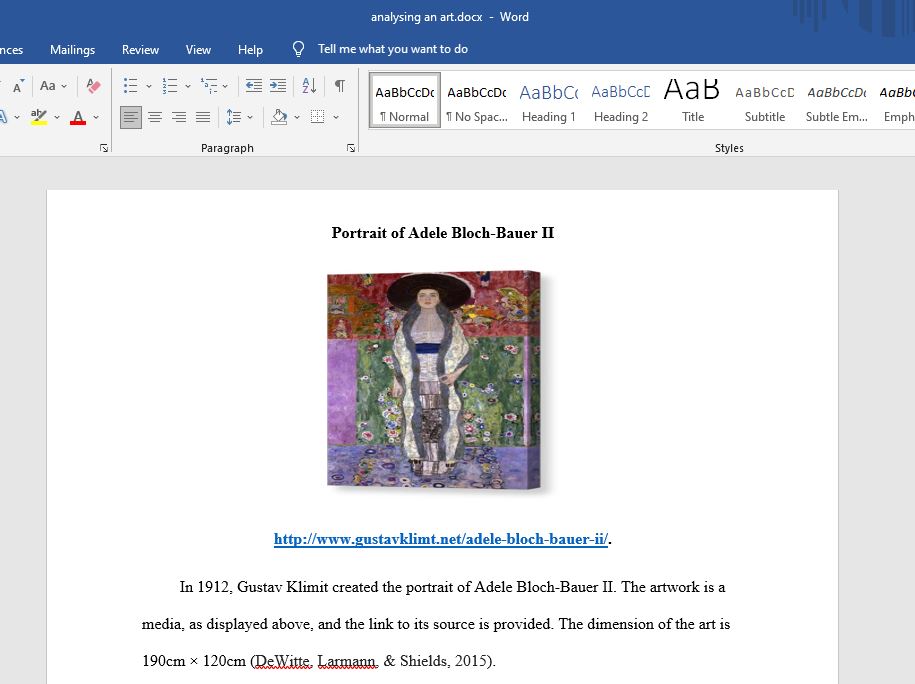
Task: Click the text 'In 1912, Gustav Klimit'
Action: click(x=254, y=587)
